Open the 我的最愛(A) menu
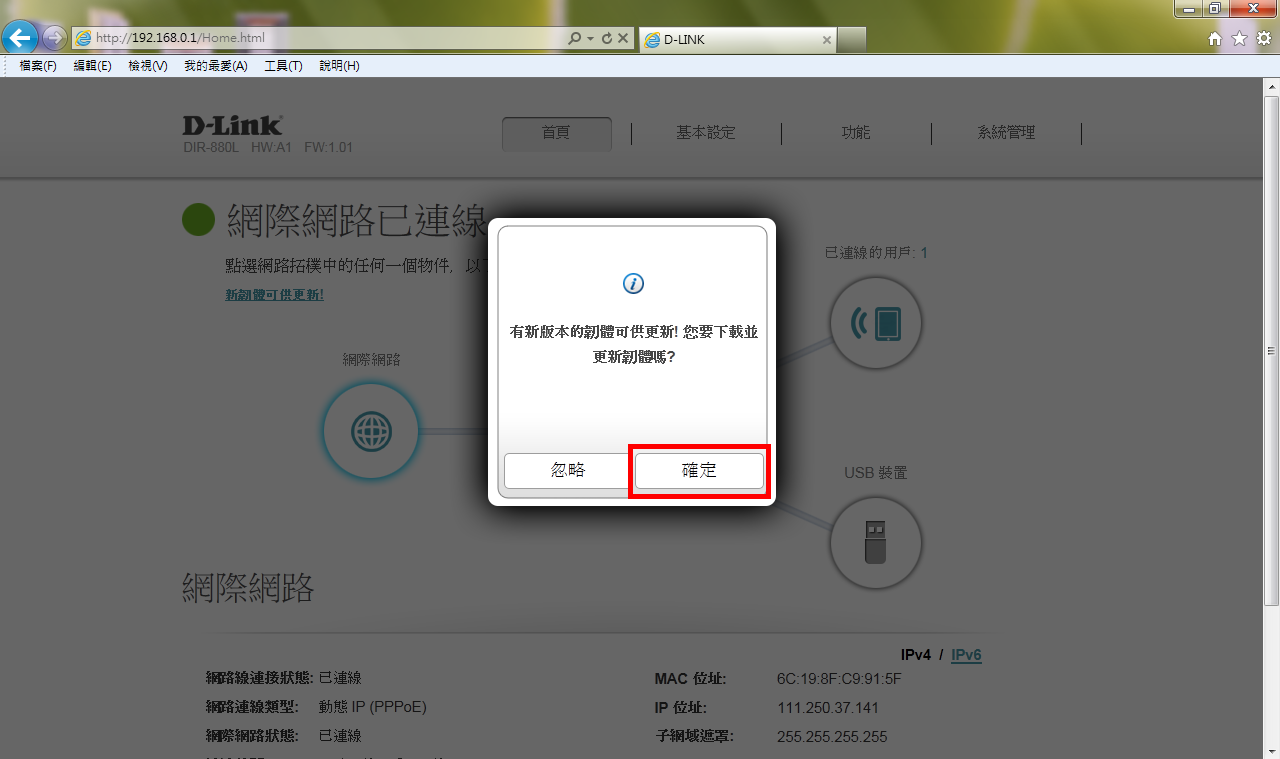Screen dimensions: 1280x759 pyautogui.click(x=215, y=66)
